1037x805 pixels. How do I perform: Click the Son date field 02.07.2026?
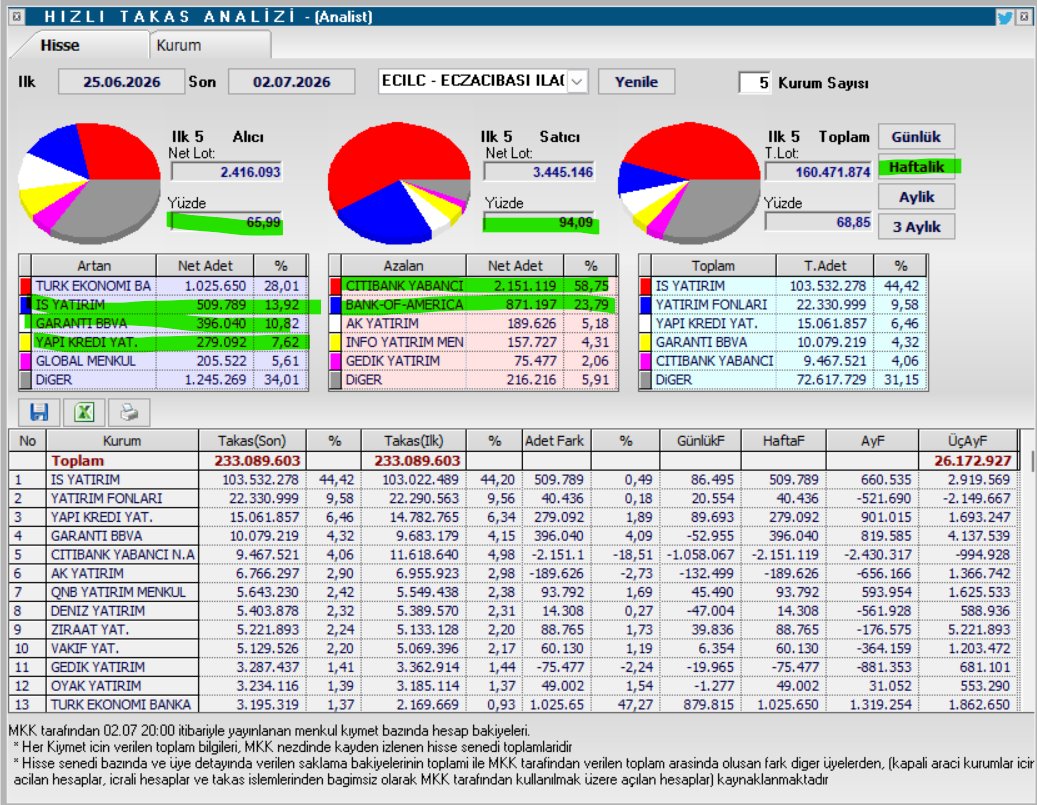(291, 81)
